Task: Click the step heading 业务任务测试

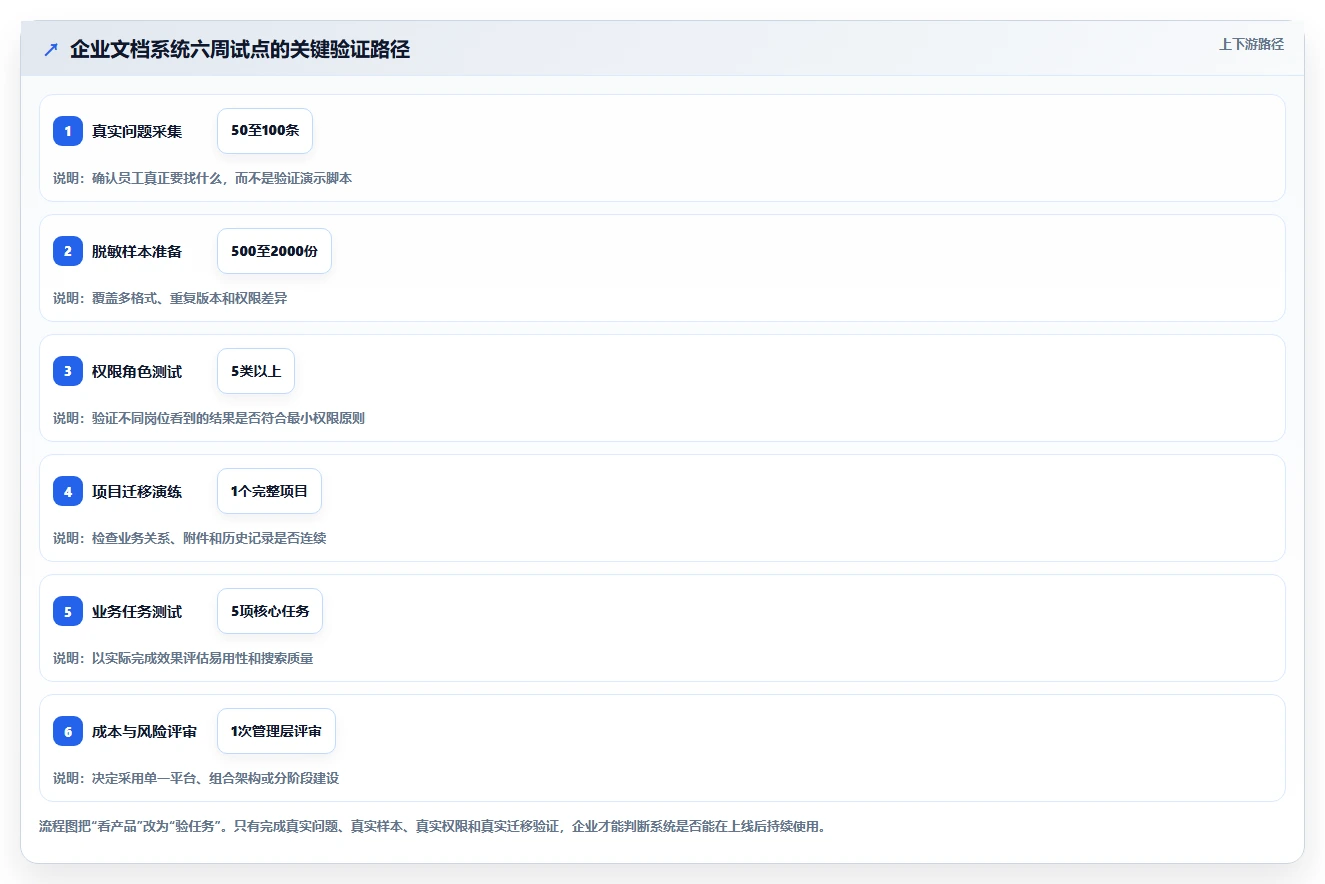Action: click(x=137, y=611)
